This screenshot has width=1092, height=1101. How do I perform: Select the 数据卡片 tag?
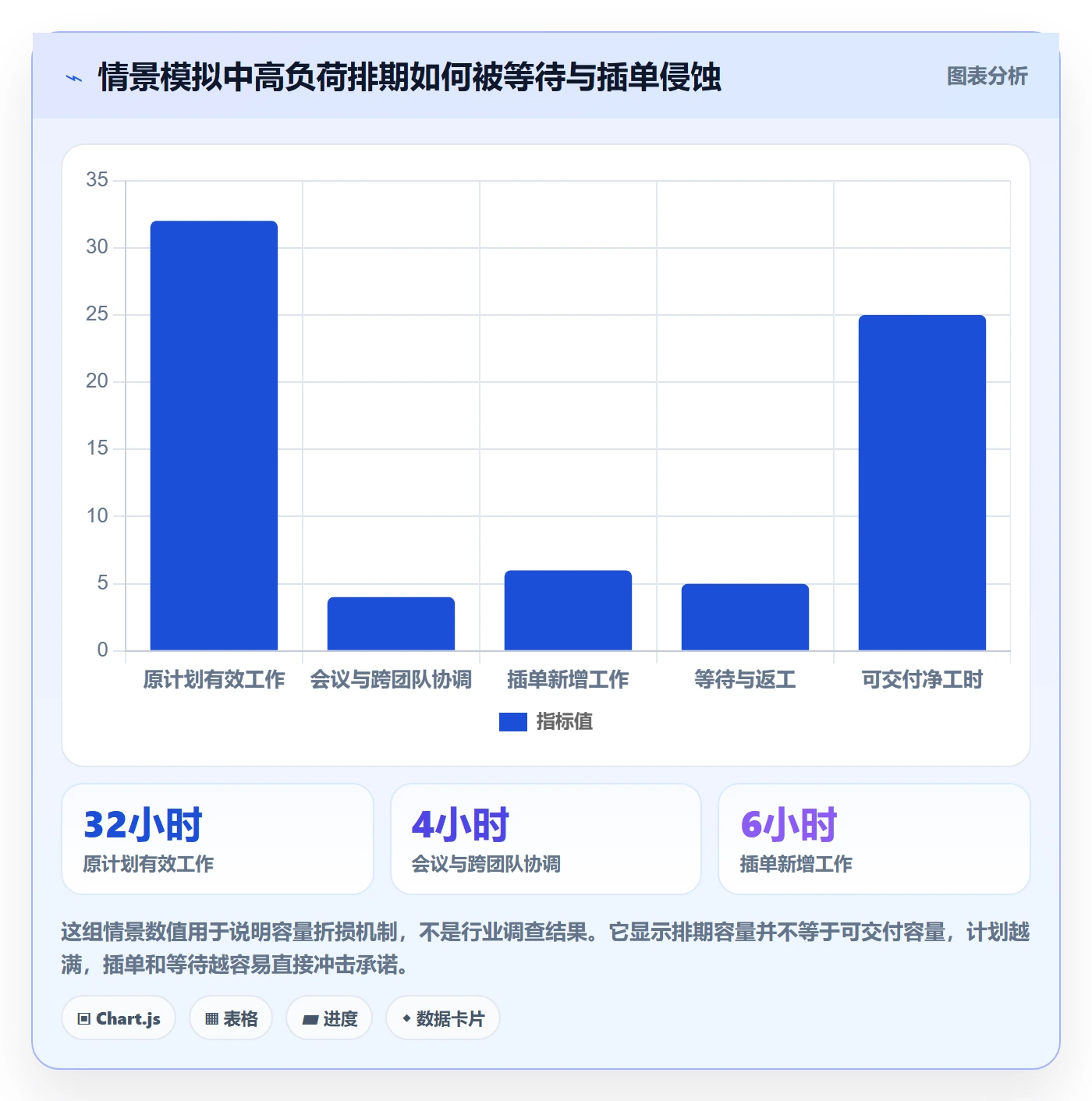pos(443,1018)
